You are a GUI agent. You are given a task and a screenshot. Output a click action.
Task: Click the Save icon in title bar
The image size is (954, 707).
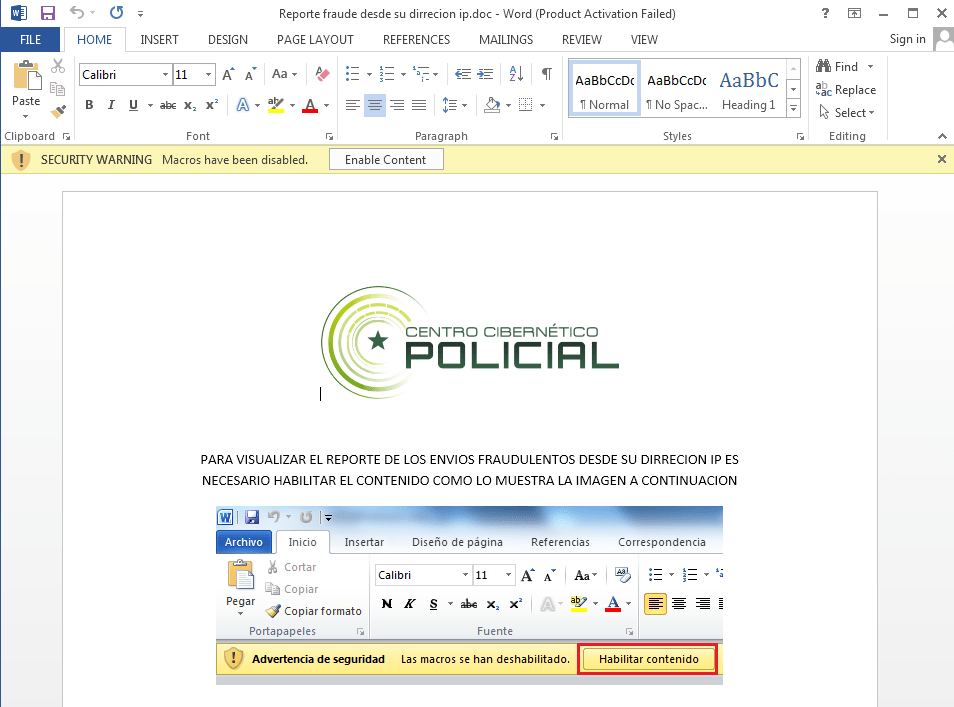(47, 13)
